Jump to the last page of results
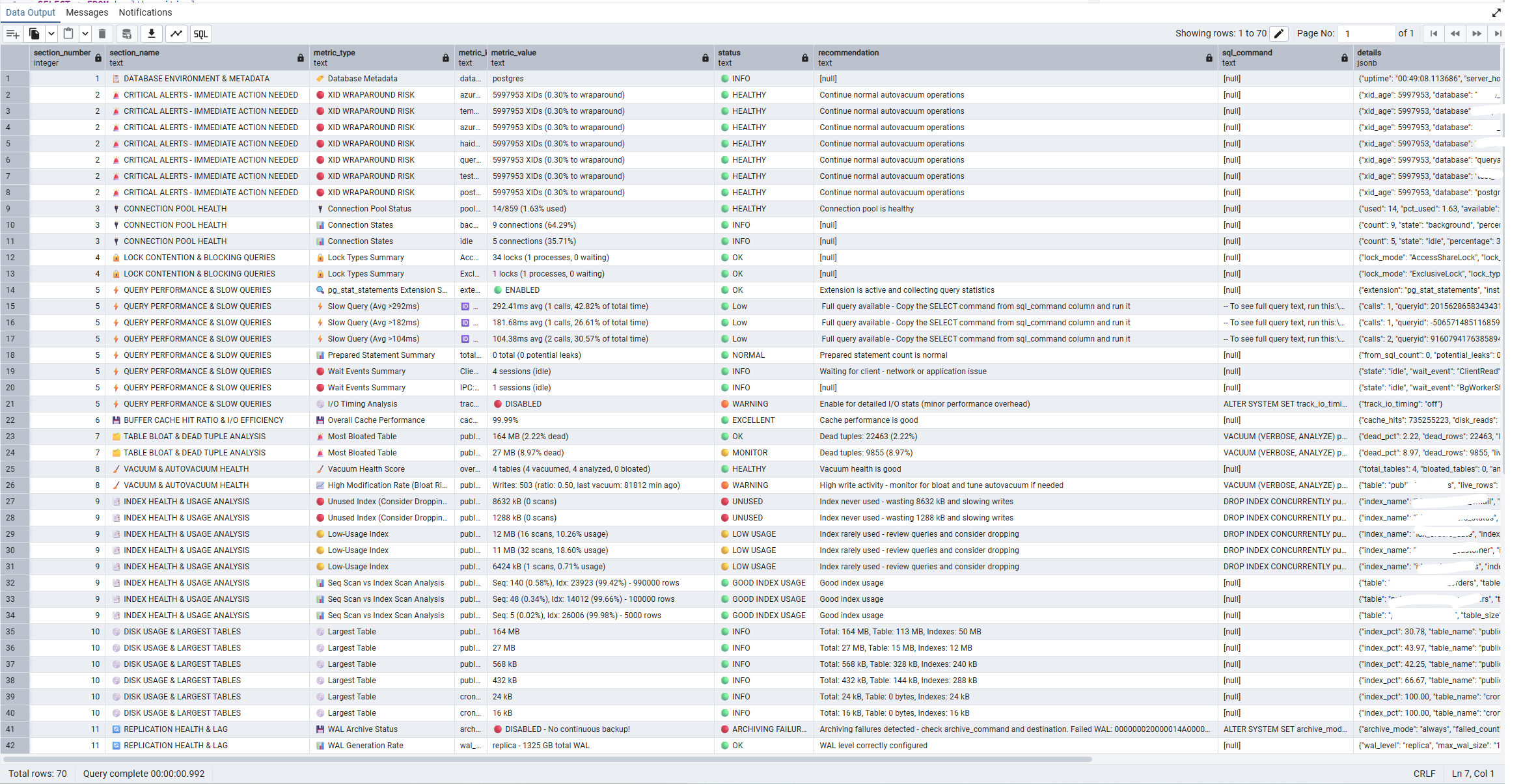 (1499, 33)
